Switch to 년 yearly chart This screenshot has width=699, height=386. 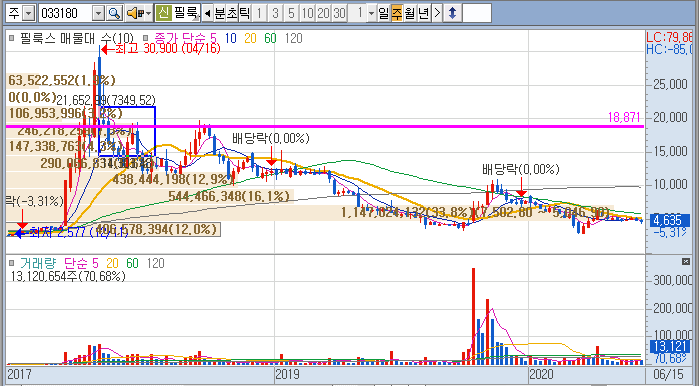tap(424, 13)
